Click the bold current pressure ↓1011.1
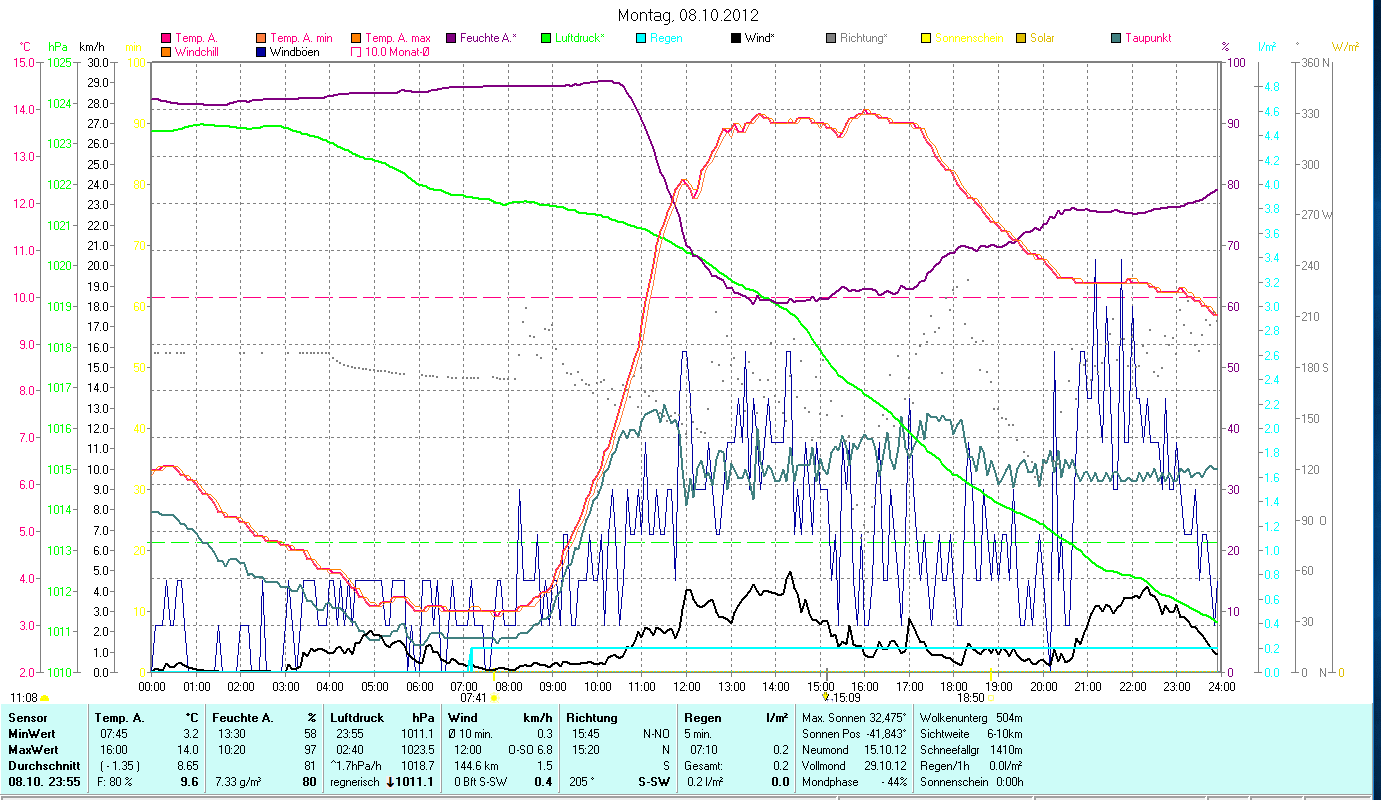The image size is (1381, 800). 411,782
